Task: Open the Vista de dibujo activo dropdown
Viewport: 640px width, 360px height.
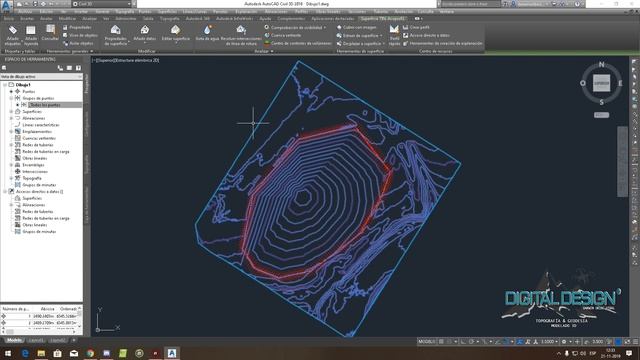Action: (41, 76)
